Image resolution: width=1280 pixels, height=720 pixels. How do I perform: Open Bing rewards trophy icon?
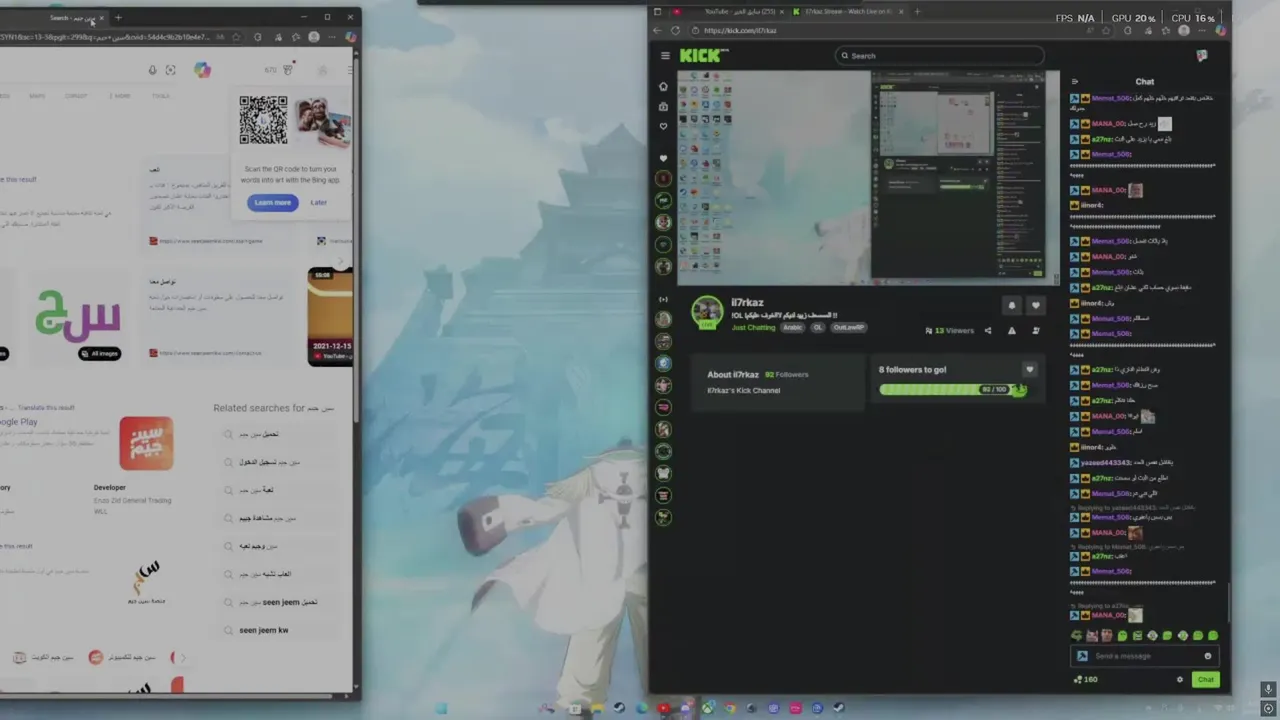tap(288, 70)
